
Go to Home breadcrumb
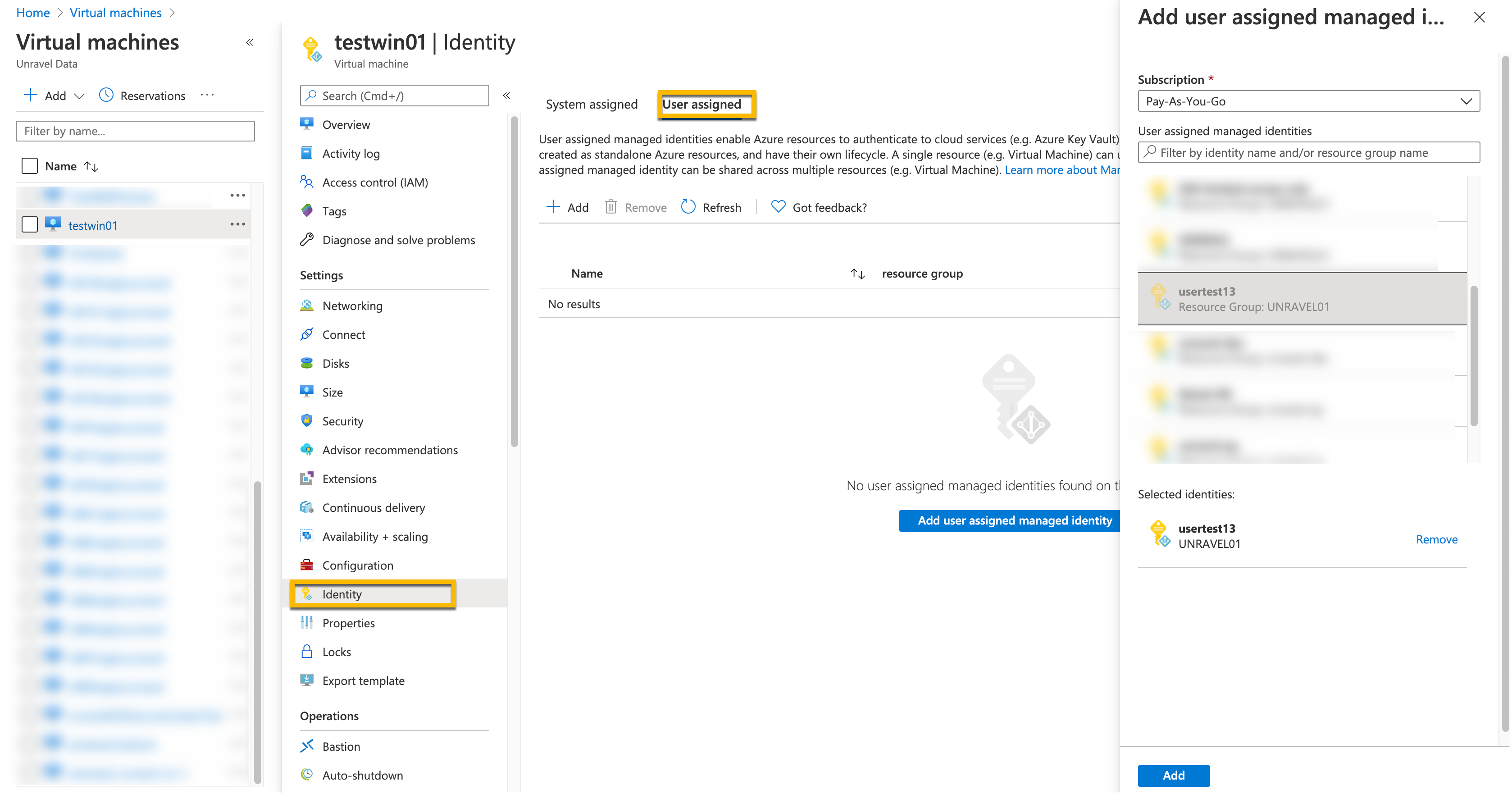tap(33, 12)
